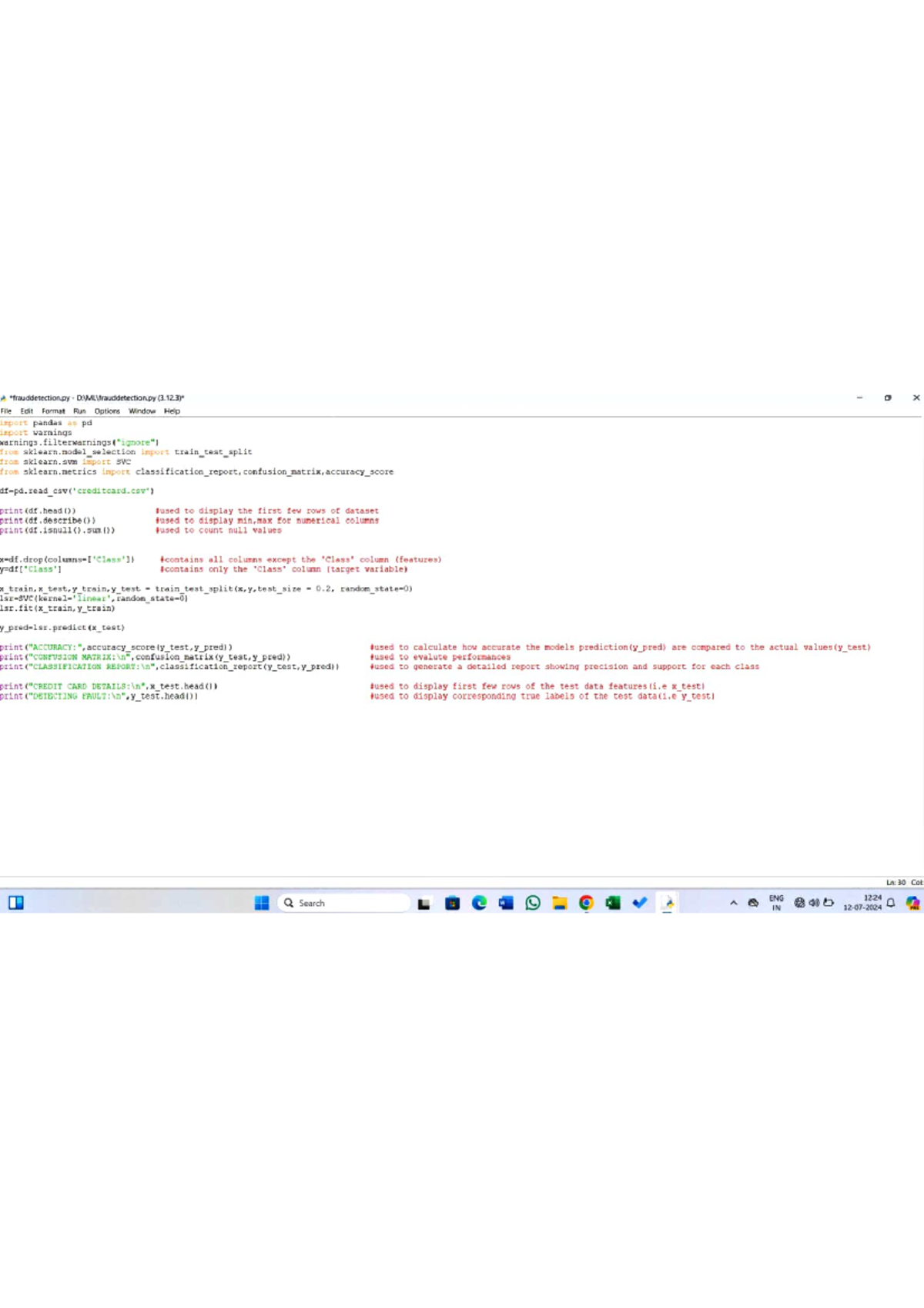The image size is (924, 1308).
Task: Click the print ACCURACY statement
Action: coord(116,648)
